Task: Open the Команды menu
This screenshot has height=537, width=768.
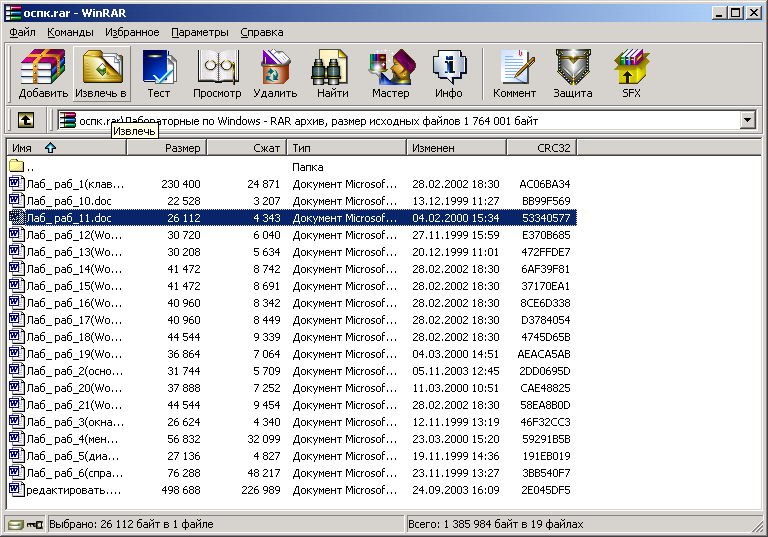Action: pyautogui.click(x=70, y=32)
